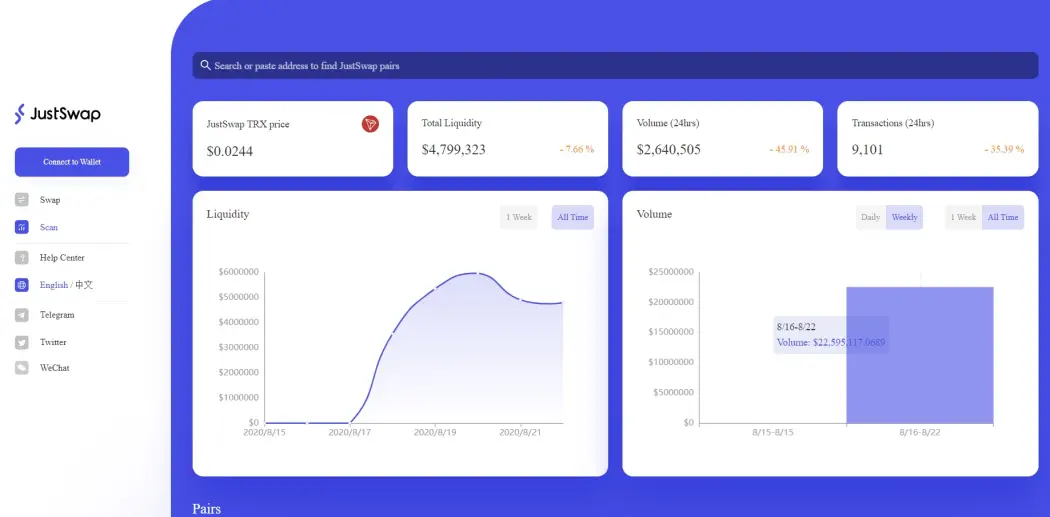This screenshot has width=1050, height=517.
Task: Click the 2020/8/21 axis label
Action: pos(520,433)
